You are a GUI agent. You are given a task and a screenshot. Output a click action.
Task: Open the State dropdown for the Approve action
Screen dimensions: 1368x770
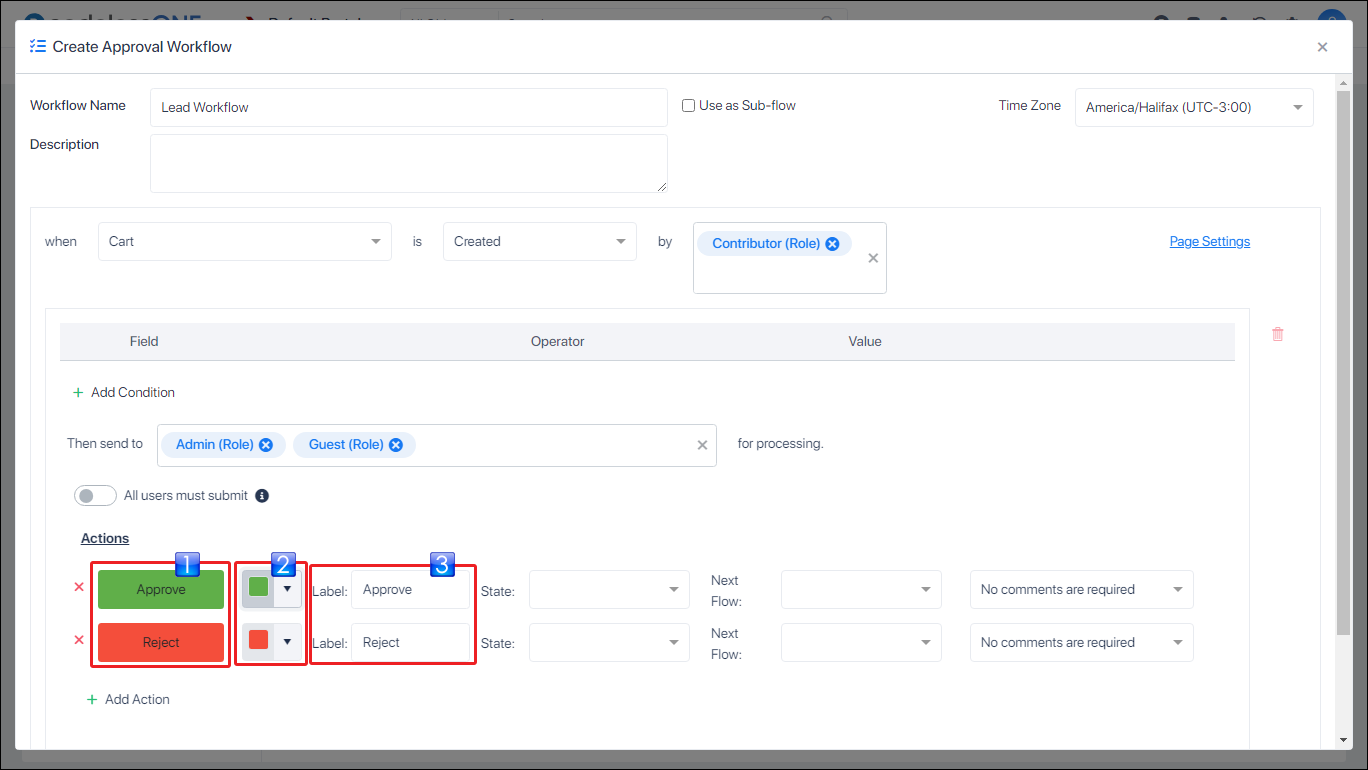(x=675, y=589)
